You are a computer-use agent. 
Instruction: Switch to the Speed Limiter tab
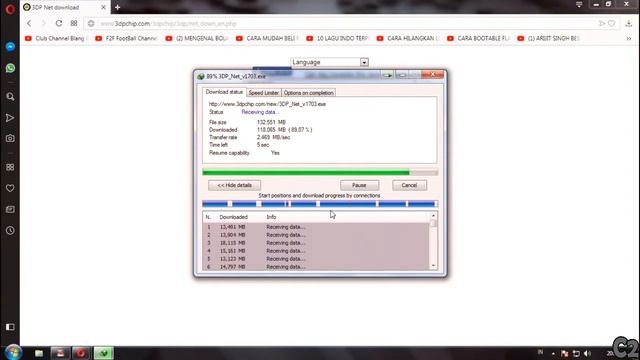click(263, 93)
